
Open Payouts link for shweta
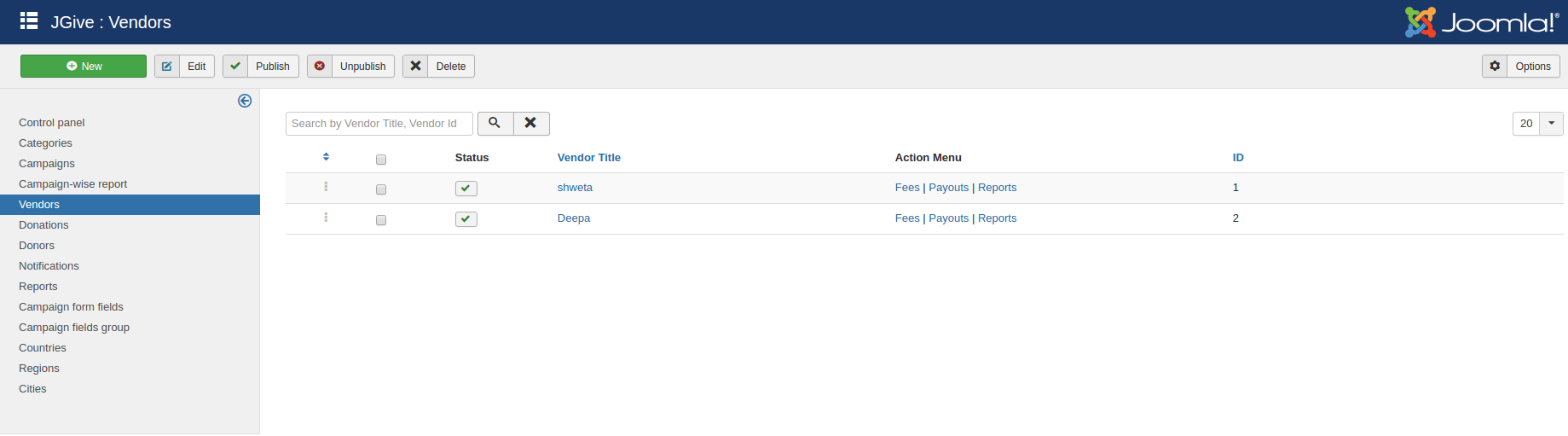948,187
